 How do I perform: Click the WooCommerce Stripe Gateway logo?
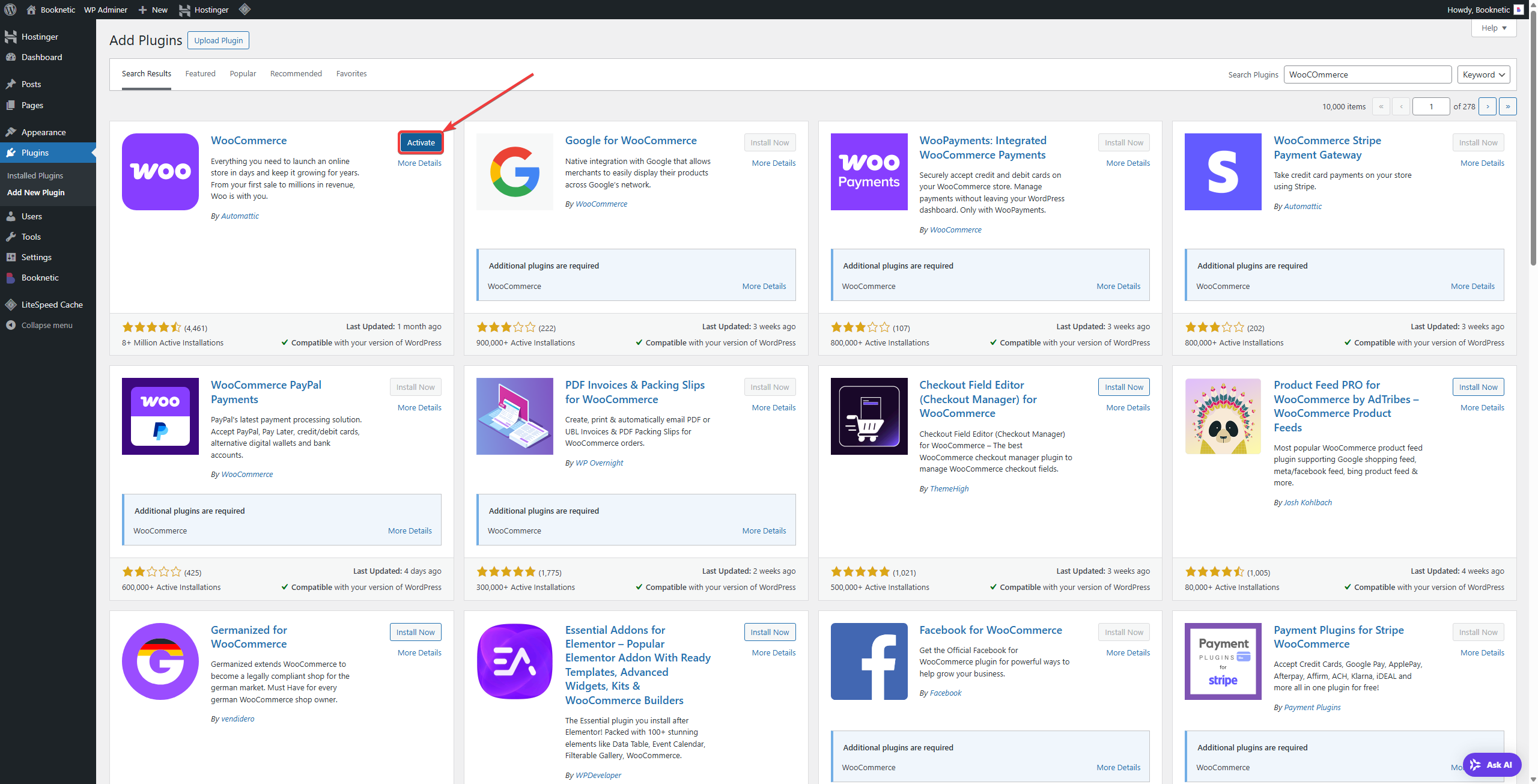tap(1223, 172)
